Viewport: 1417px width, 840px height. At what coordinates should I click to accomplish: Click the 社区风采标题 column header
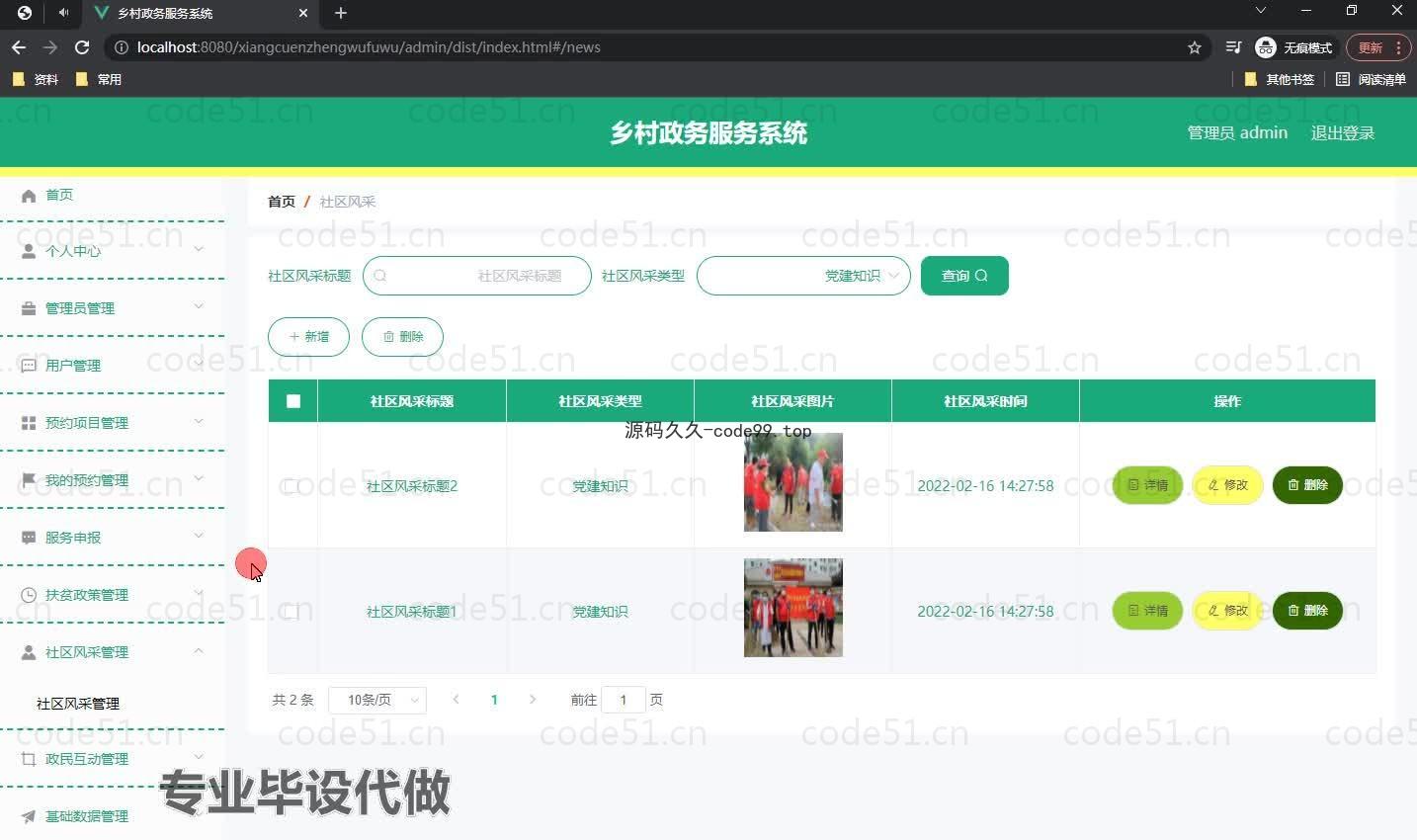tap(412, 401)
